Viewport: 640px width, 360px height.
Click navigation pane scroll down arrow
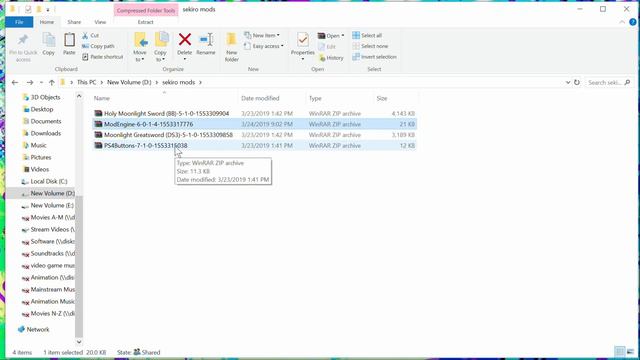click(79, 342)
